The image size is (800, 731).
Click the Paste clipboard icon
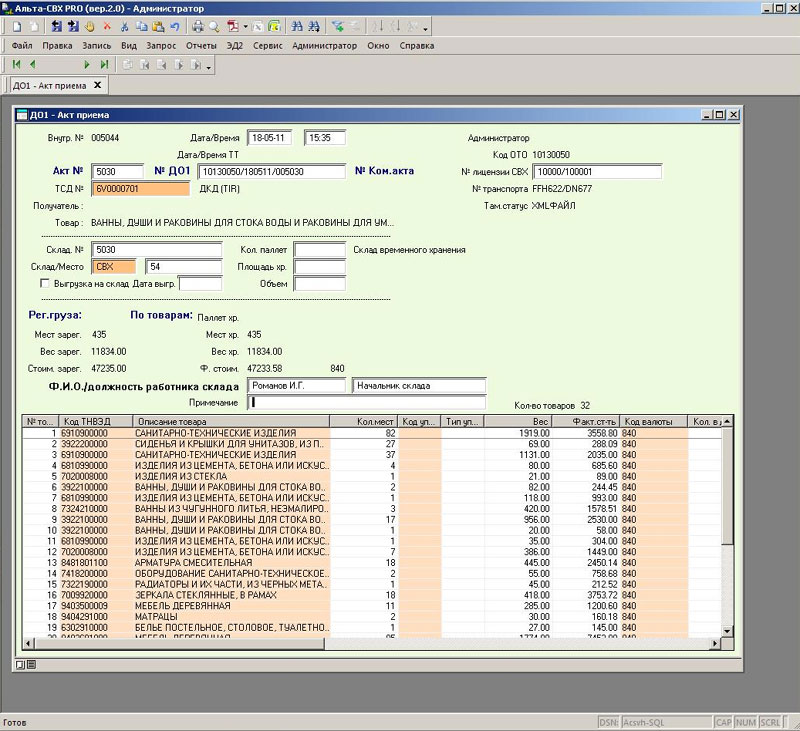[x=158, y=26]
